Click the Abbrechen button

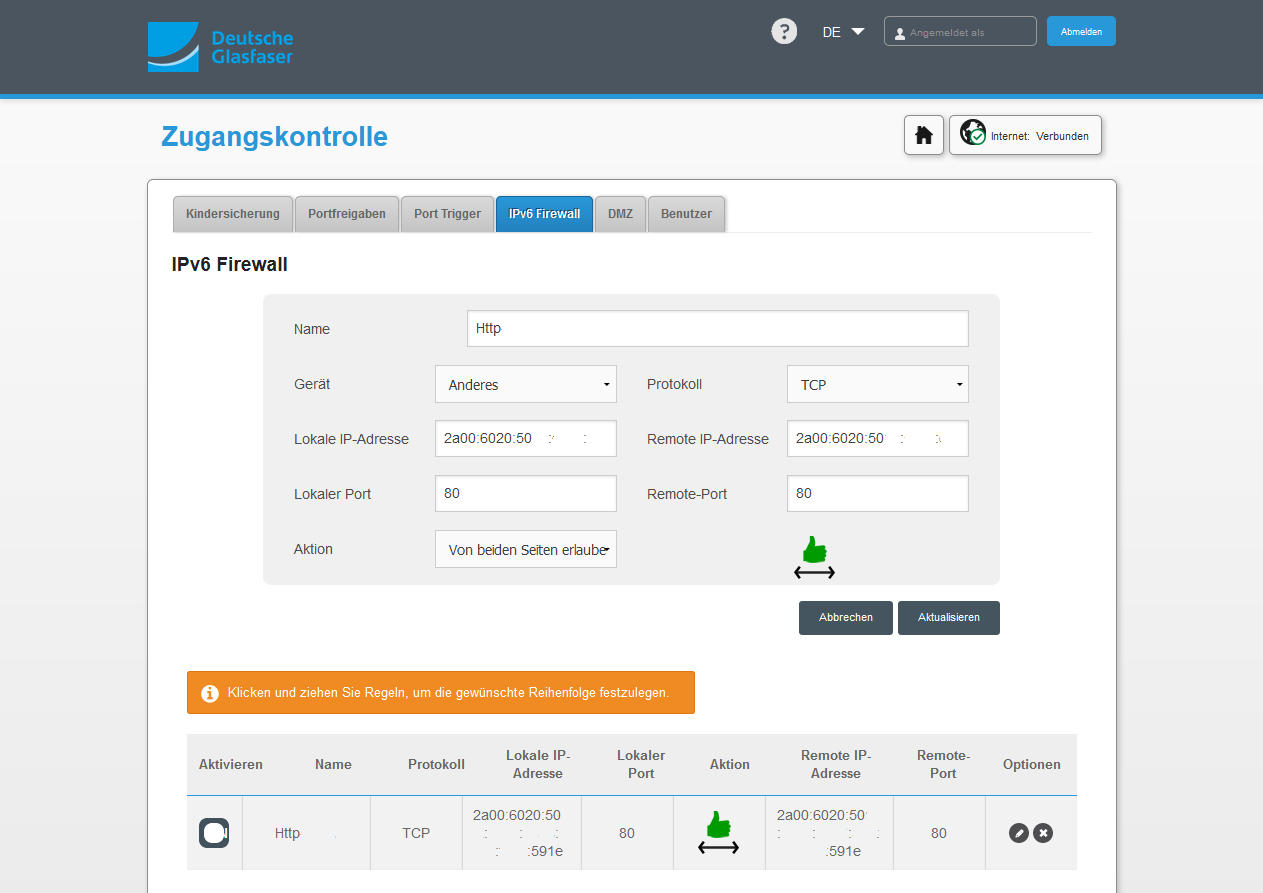(846, 618)
